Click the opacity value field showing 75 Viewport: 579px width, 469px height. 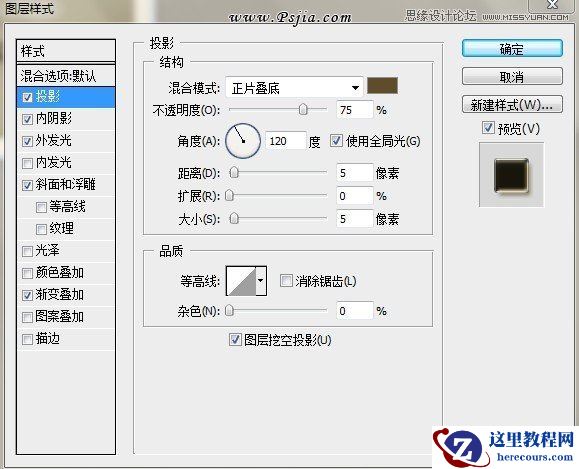[x=354, y=110]
